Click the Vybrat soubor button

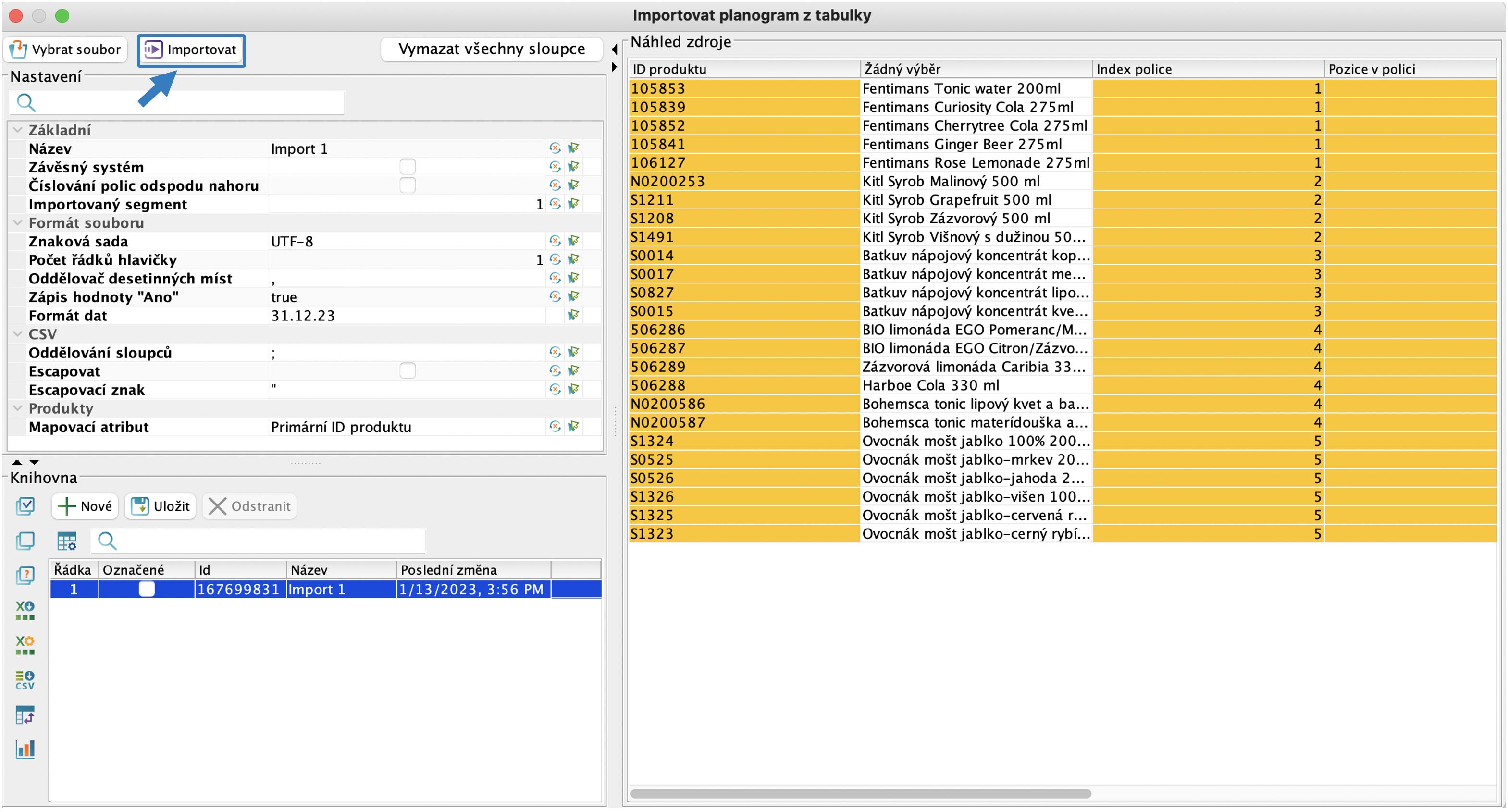[x=65, y=49]
